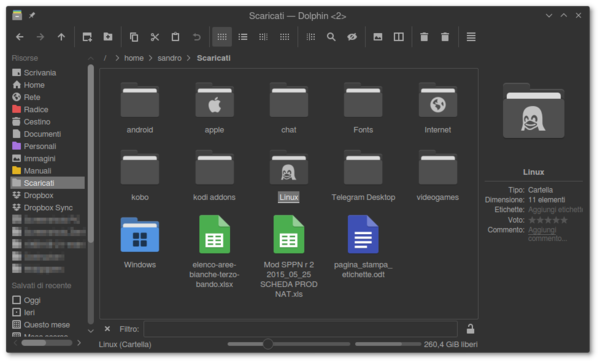Viewport: 600px width, 363px height.
Task: Click the 'sandro' breadcrumb segment
Action: click(170, 58)
